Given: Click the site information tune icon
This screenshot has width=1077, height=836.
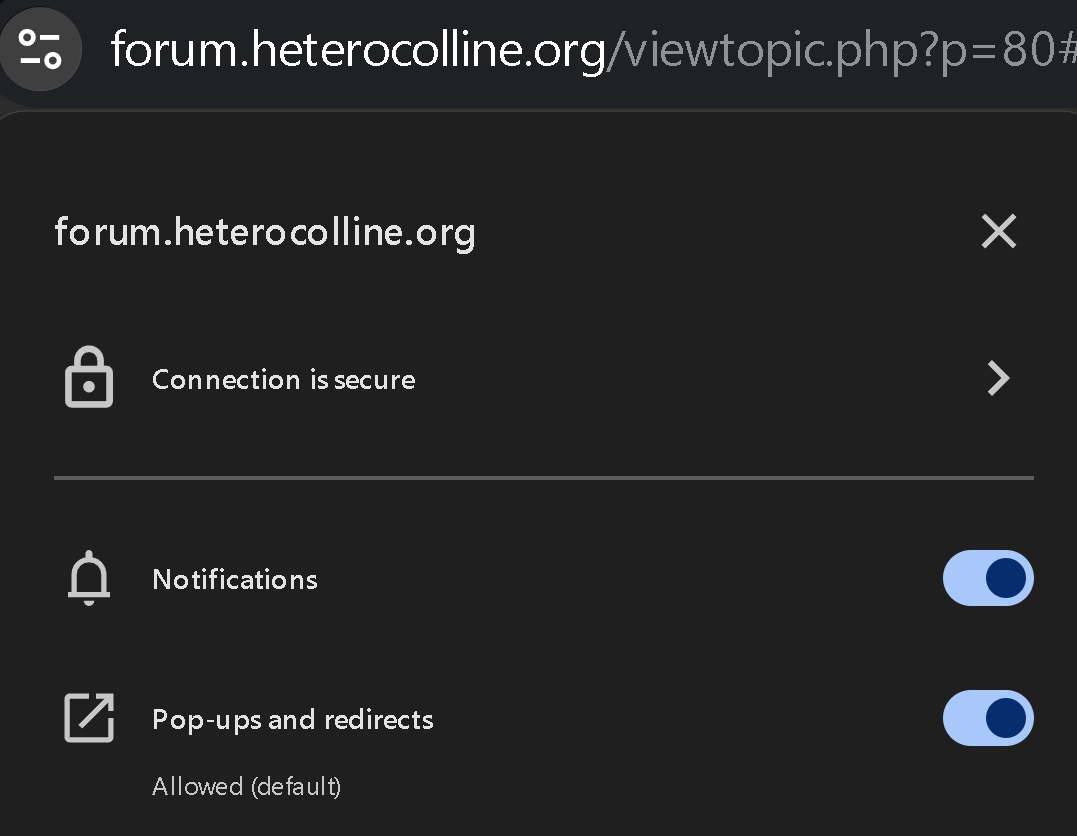Looking at the screenshot, I should (40, 47).
